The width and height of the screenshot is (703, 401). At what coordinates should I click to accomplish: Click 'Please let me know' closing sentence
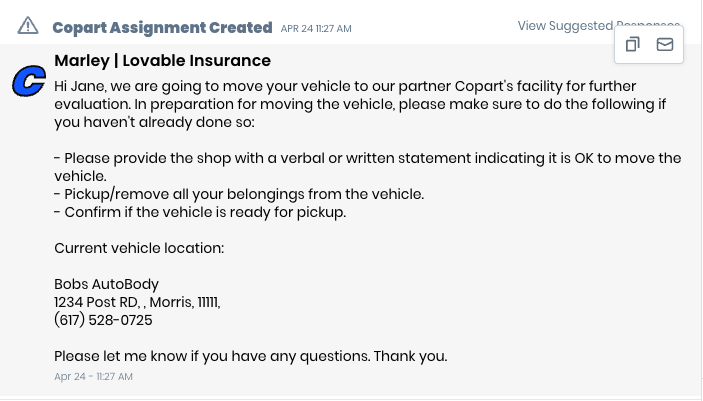click(x=250, y=356)
